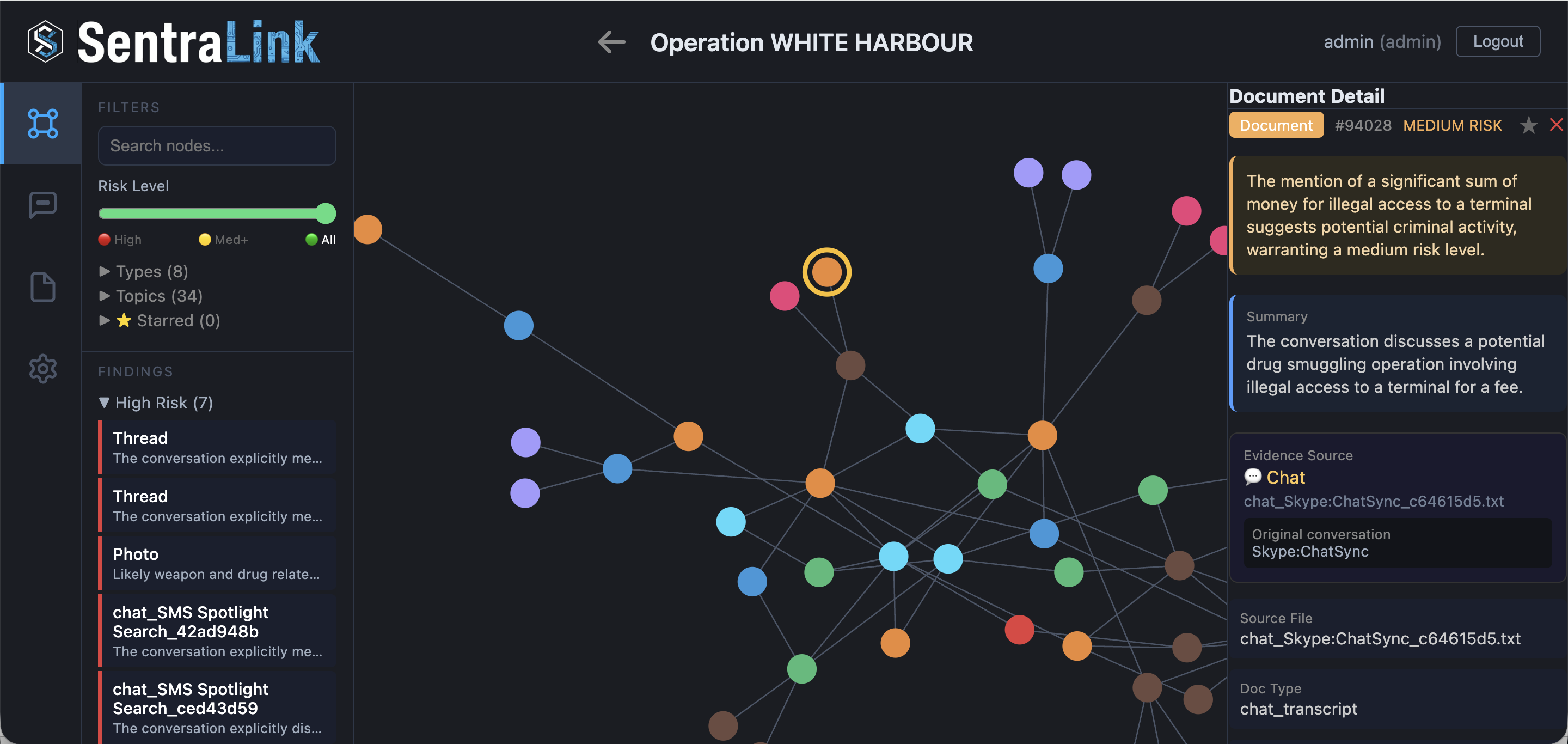1568x744 pixels.
Task: Click the Logout button
Action: 1497,41
